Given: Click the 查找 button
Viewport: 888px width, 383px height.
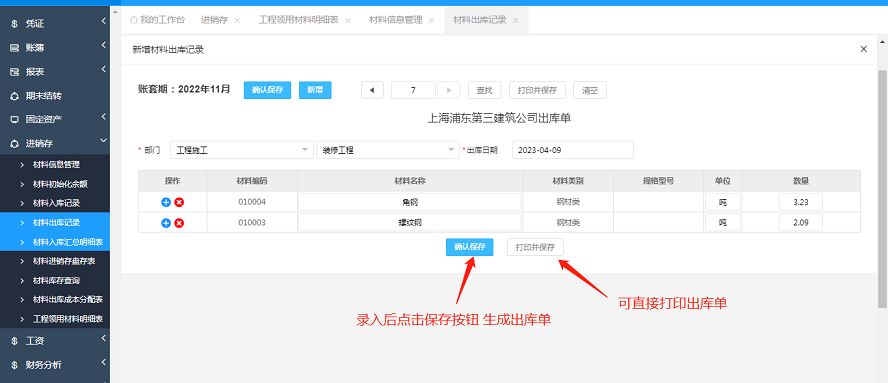Looking at the screenshot, I should 484,90.
